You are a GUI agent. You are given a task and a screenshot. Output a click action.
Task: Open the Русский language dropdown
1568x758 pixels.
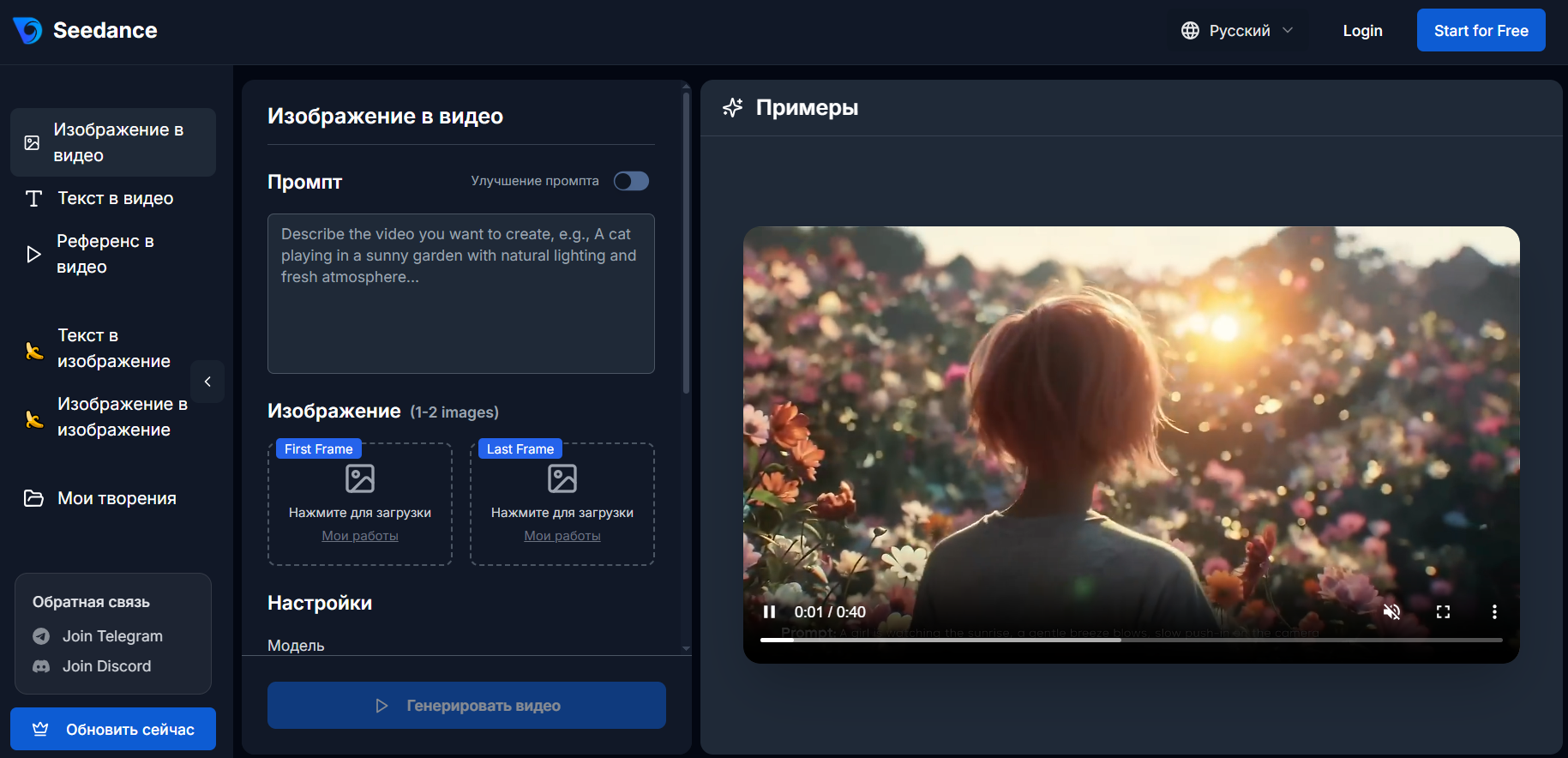point(1236,31)
